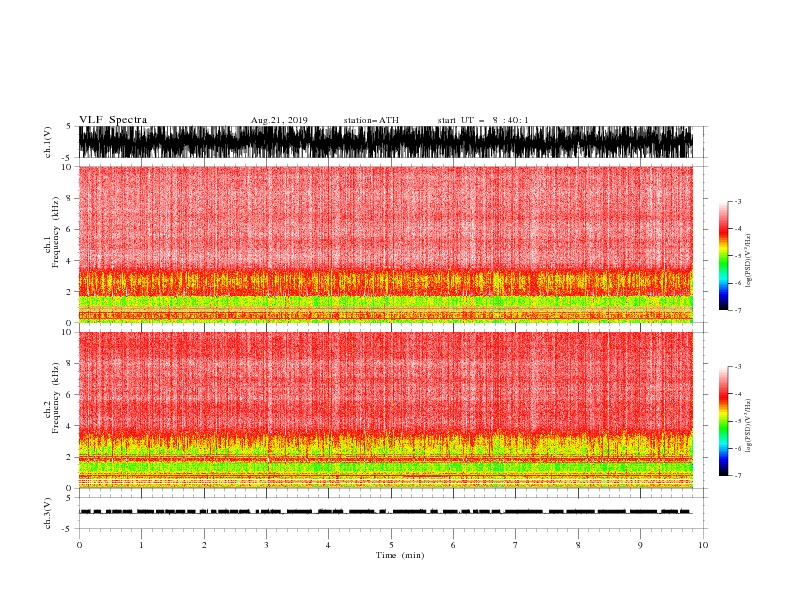The width and height of the screenshot is (792, 612).
Task: Click tick label "7" on the Time axis
Action: coord(516,545)
